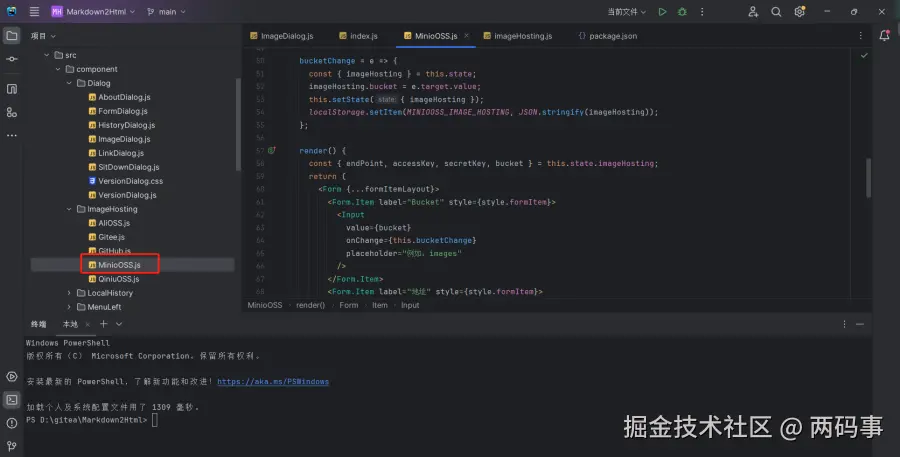Image resolution: width=900 pixels, height=457 pixels.
Task: Expand the LocalHistory folder
Action: point(69,293)
